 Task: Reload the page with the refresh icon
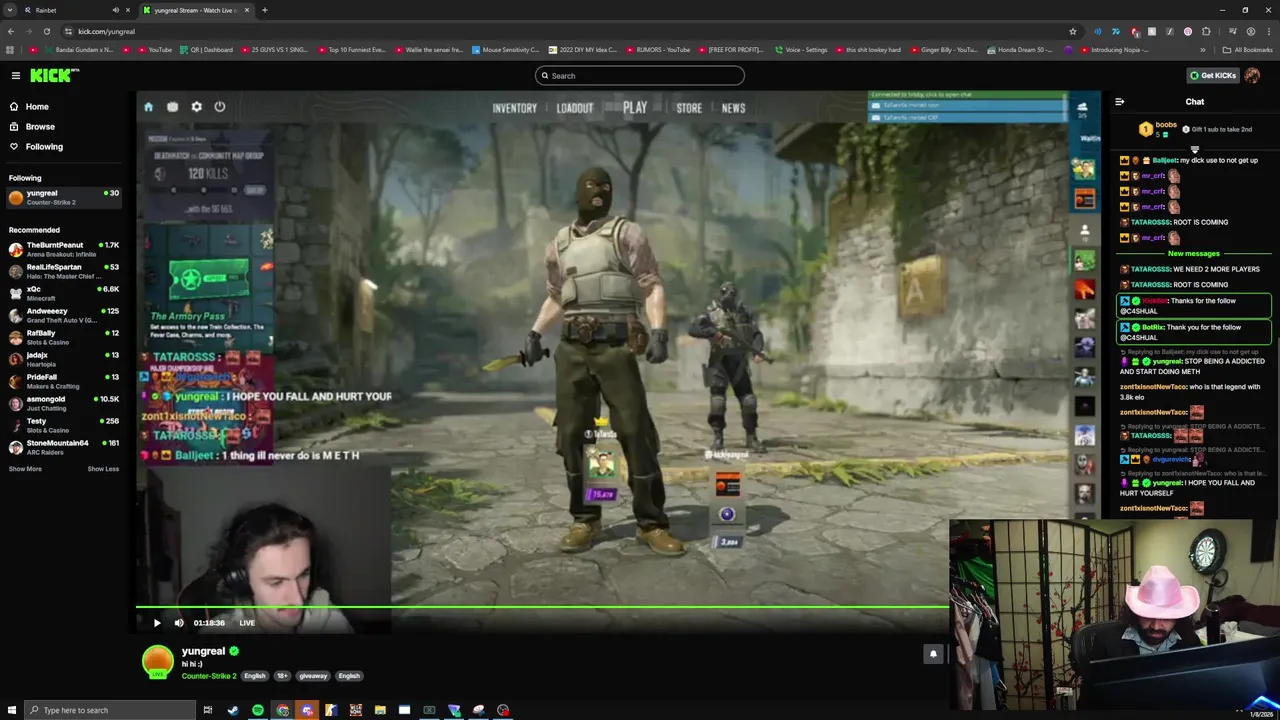[x=48, y=31]
